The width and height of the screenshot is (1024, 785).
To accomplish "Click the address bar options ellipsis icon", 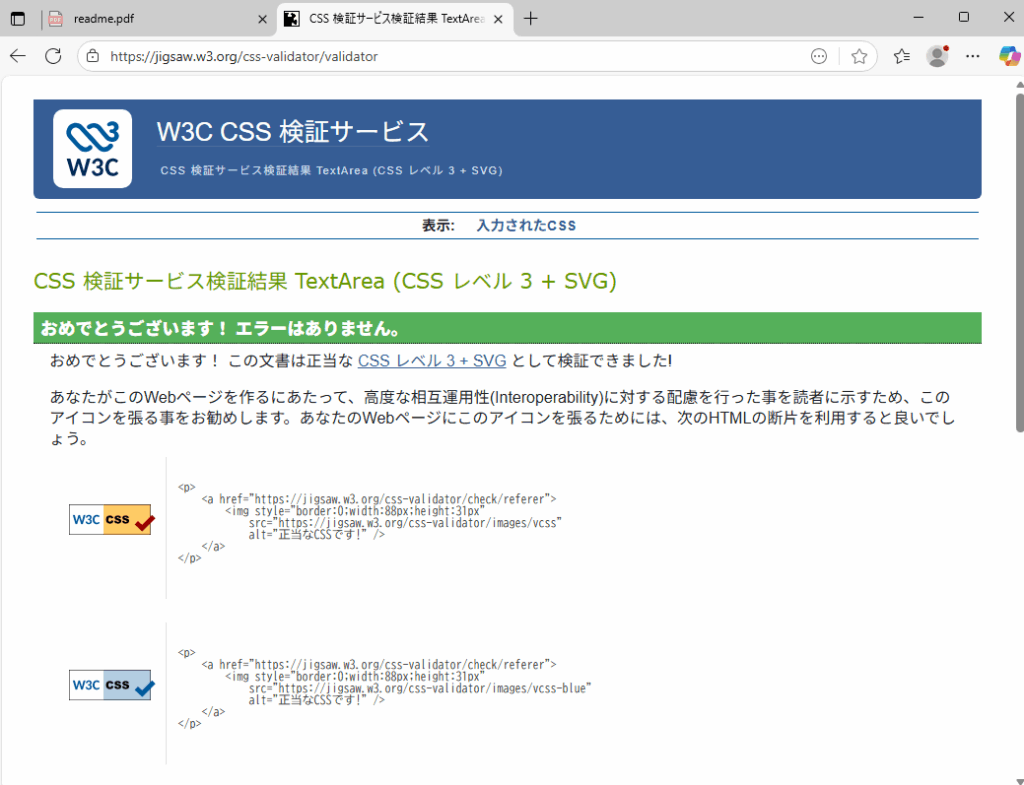I will pos(819,57).
